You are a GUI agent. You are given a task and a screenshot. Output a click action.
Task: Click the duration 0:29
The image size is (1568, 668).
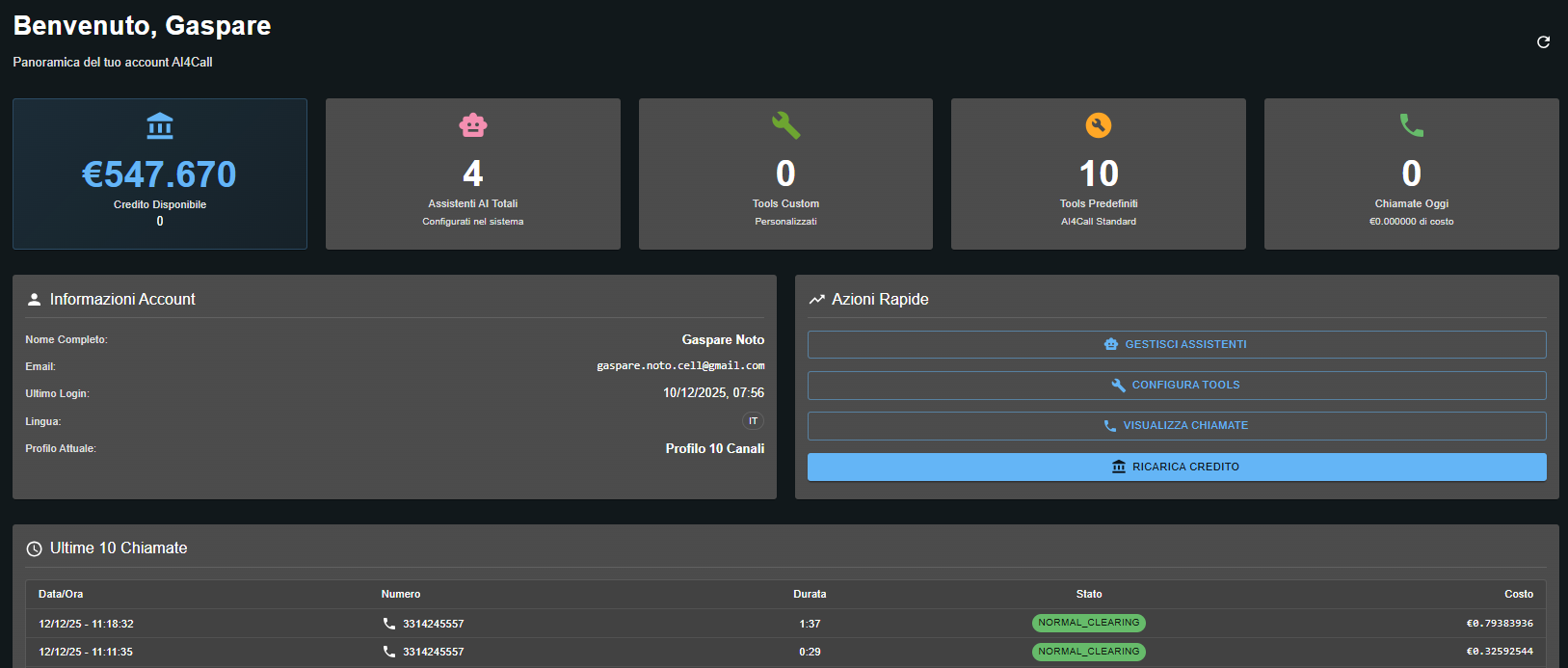click(810, 652)
